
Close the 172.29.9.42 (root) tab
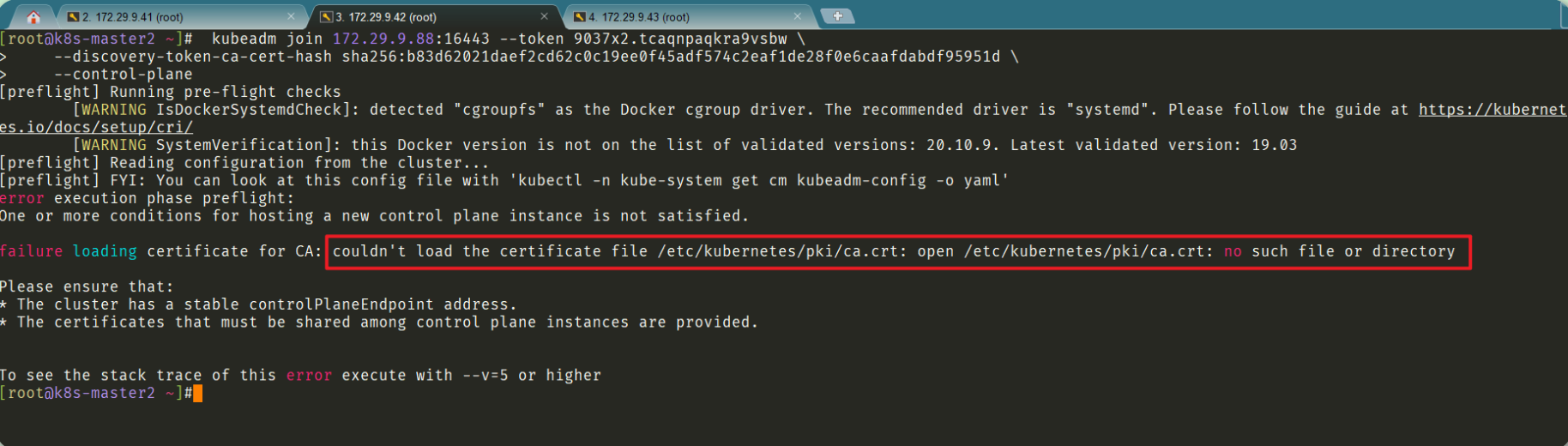[x=544, y=16]
